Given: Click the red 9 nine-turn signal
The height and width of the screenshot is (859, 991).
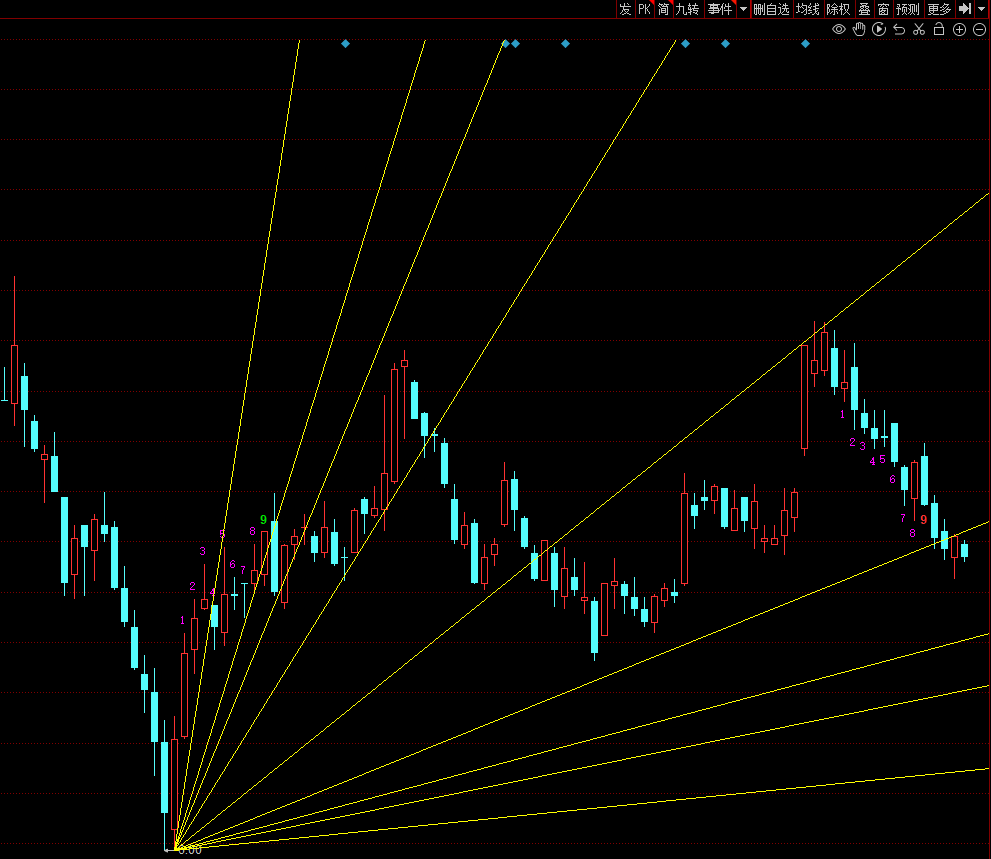Looking at the screenshot, I should (923, 520).
